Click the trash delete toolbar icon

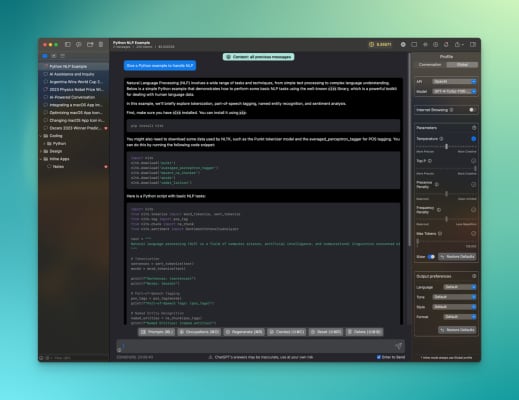(x=101, y=44)
